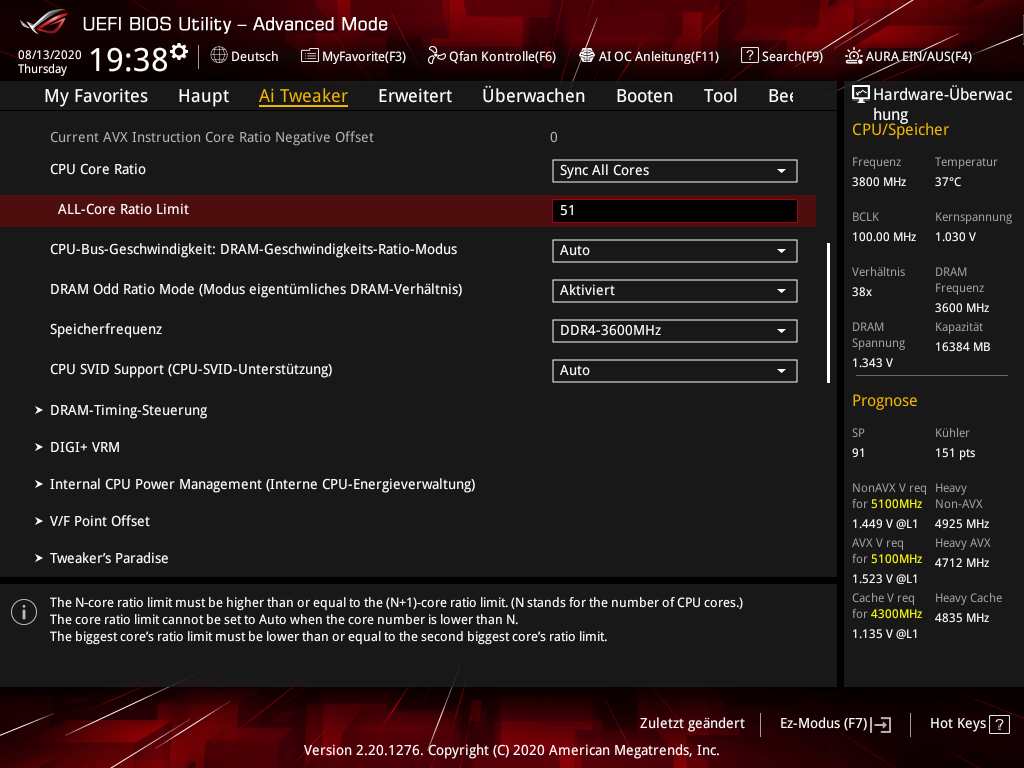Click the ALL-Core Ratio Limit input field

point(675,210)
